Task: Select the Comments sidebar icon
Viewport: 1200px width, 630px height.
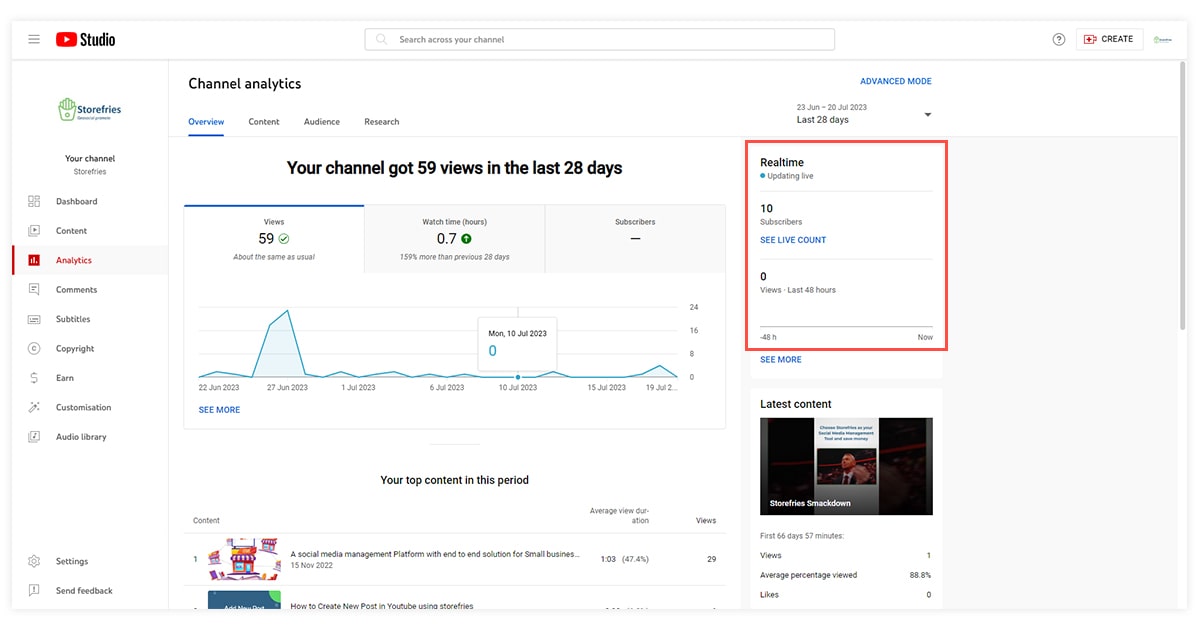Action: (x=34, y=290)
